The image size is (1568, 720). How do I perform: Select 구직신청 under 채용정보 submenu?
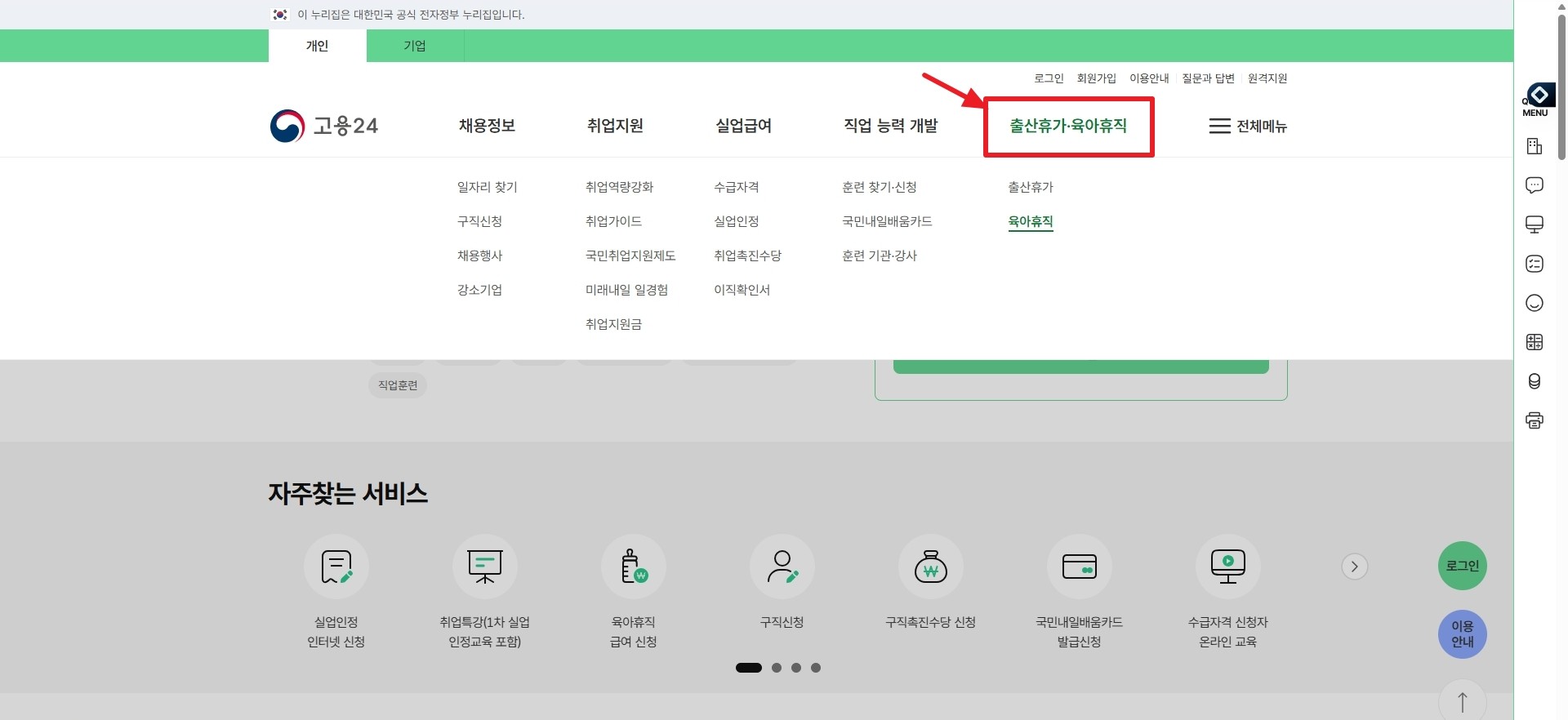coord(479,221)
